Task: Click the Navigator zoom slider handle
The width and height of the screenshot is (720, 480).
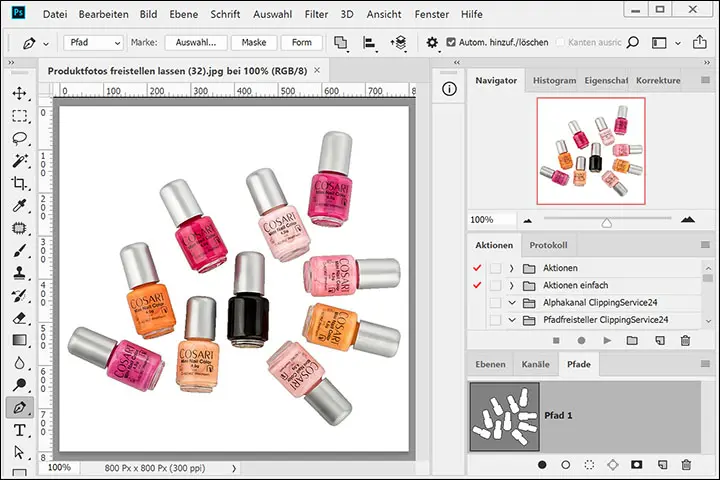Action: click(606, 222)
